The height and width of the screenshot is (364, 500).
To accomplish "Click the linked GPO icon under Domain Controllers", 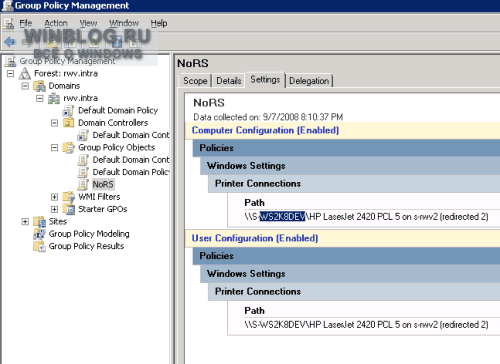I will pos(83,135).
